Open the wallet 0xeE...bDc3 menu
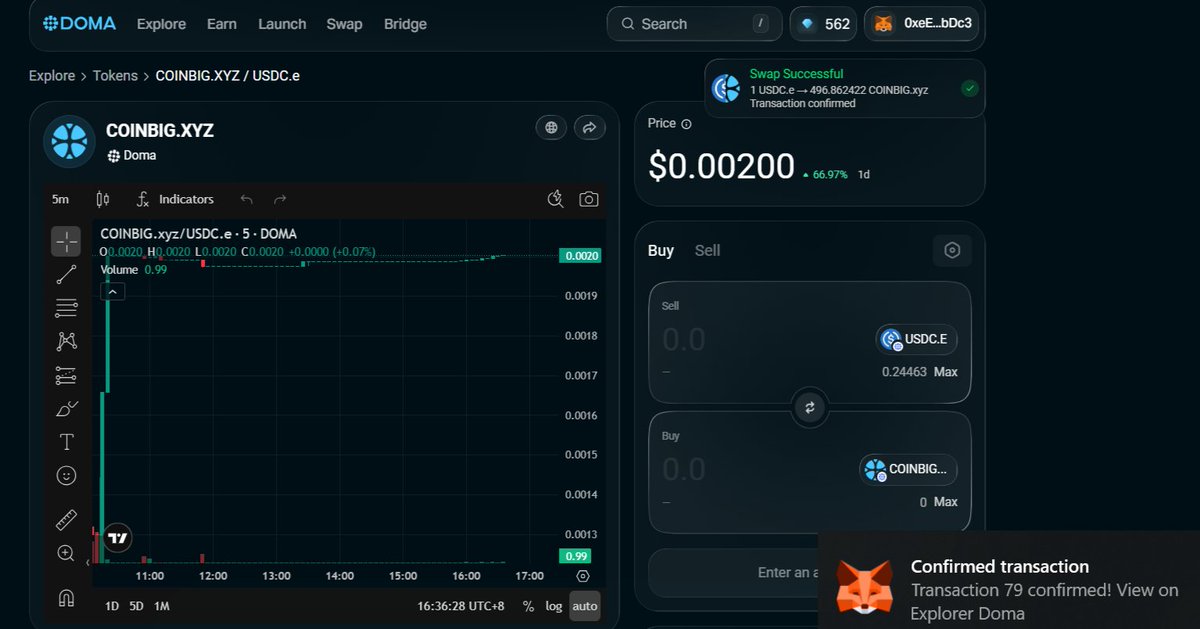 pos(921,24)
